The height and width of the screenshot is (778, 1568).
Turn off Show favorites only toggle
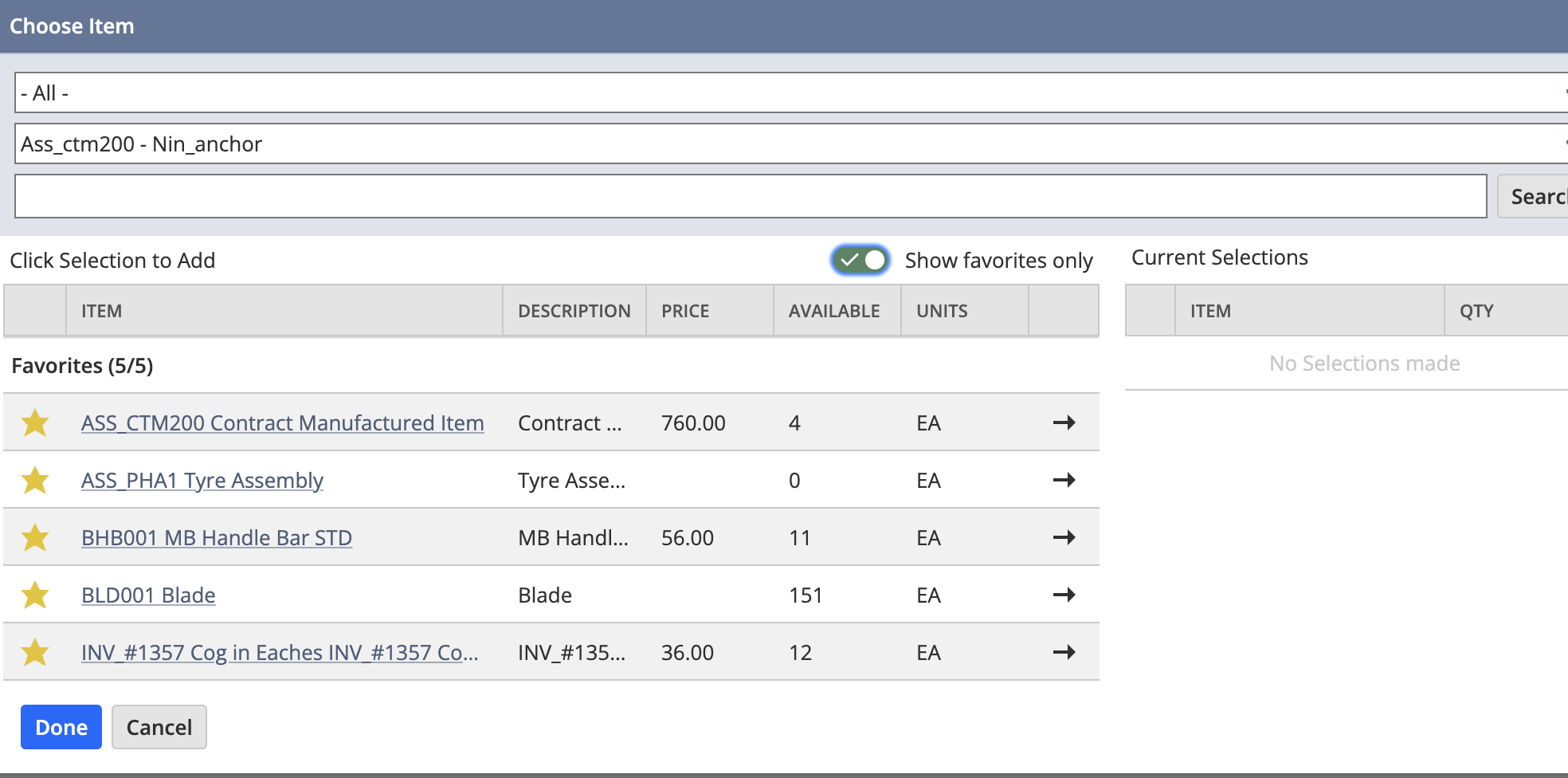coord(860,260)
